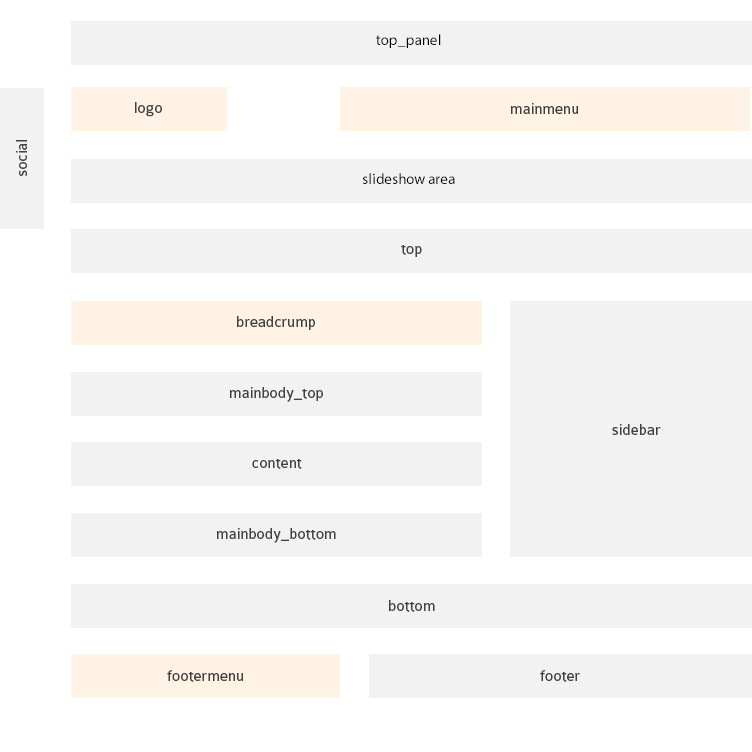Click the text label 'sidebar'
The height and width of the screenshot is (752, 752).
(636, 430)
